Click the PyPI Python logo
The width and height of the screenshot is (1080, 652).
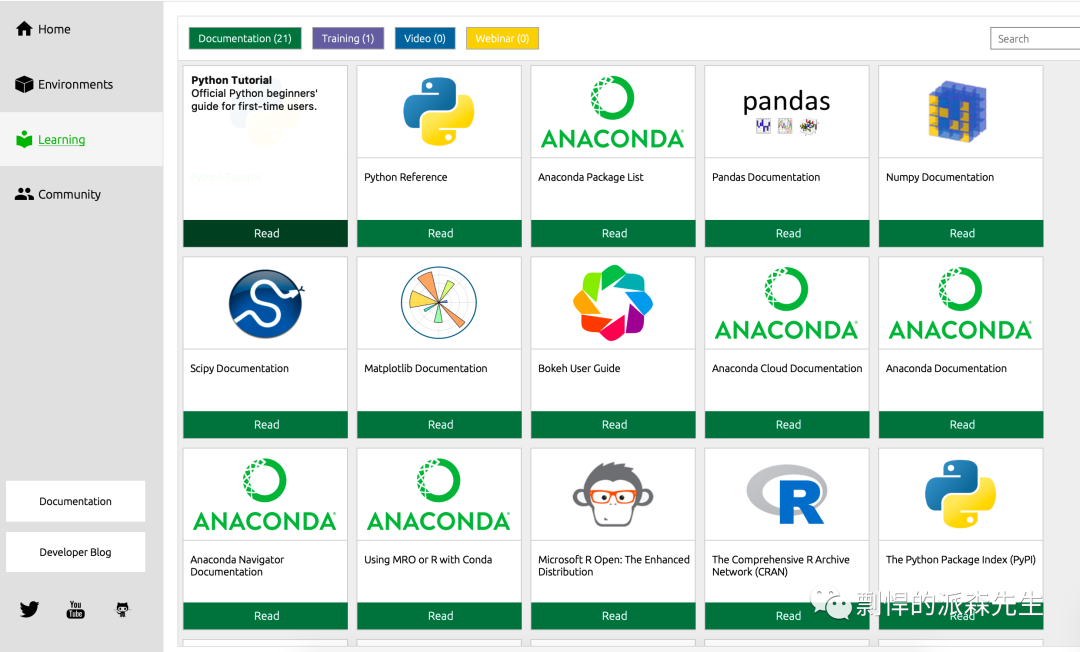point(960,494)
